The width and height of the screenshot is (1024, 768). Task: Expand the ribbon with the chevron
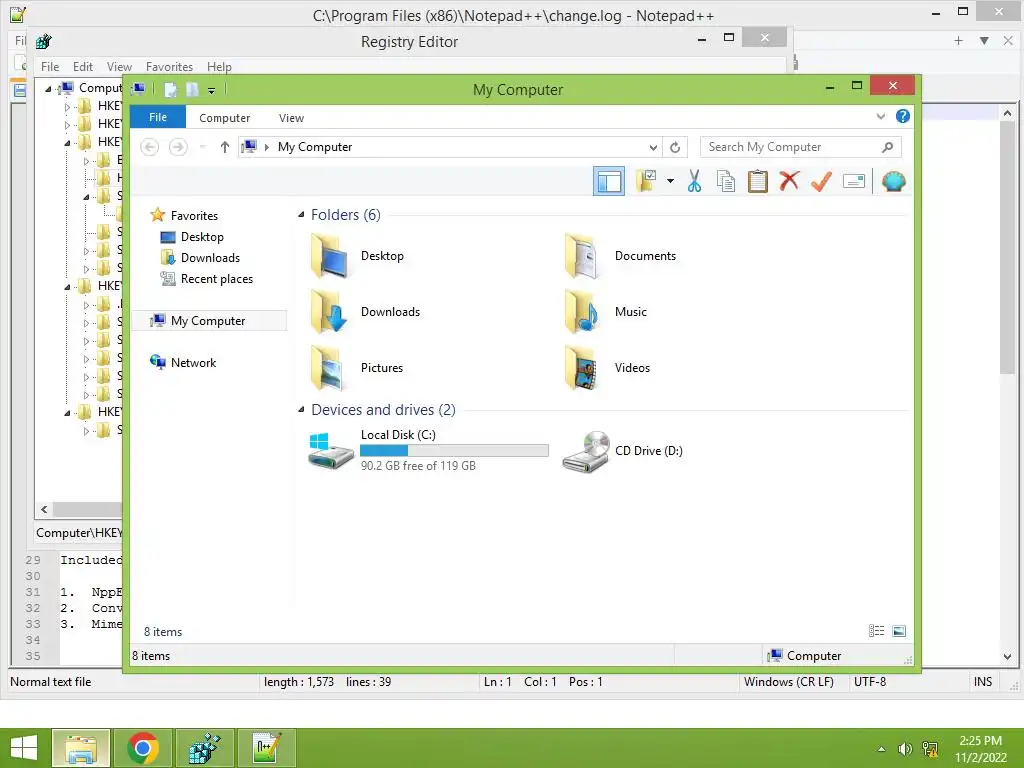tap(880, 117)
